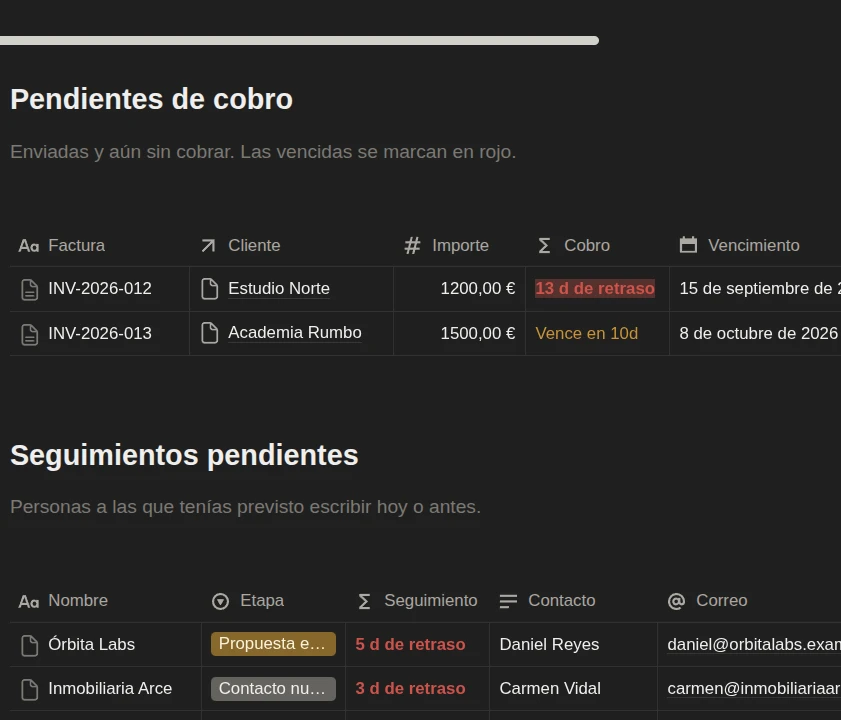
Task: Click the 'Pendientes de cobro' heading
Action: (151, 99)
